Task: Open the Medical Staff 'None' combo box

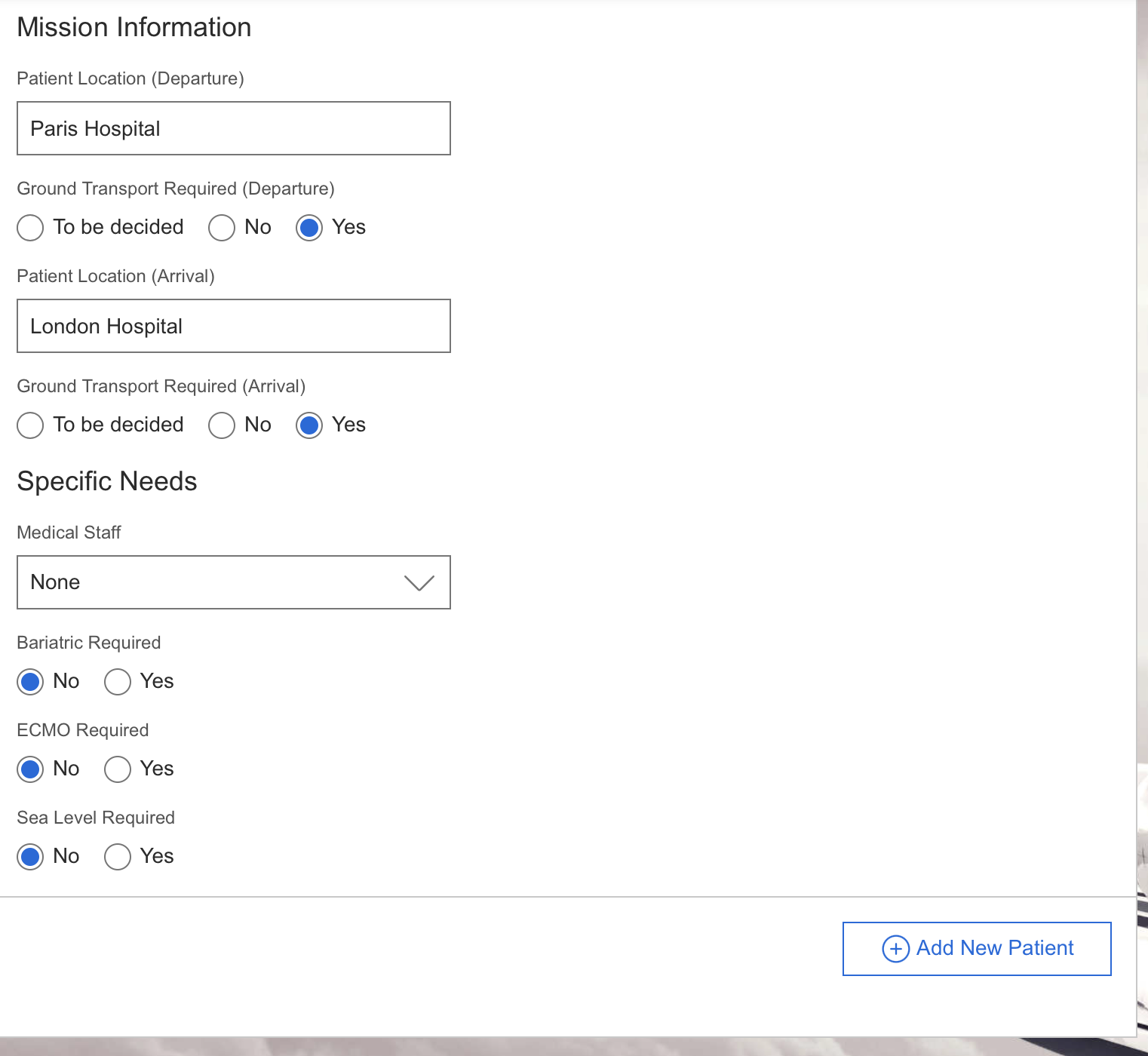Action: 211,582
